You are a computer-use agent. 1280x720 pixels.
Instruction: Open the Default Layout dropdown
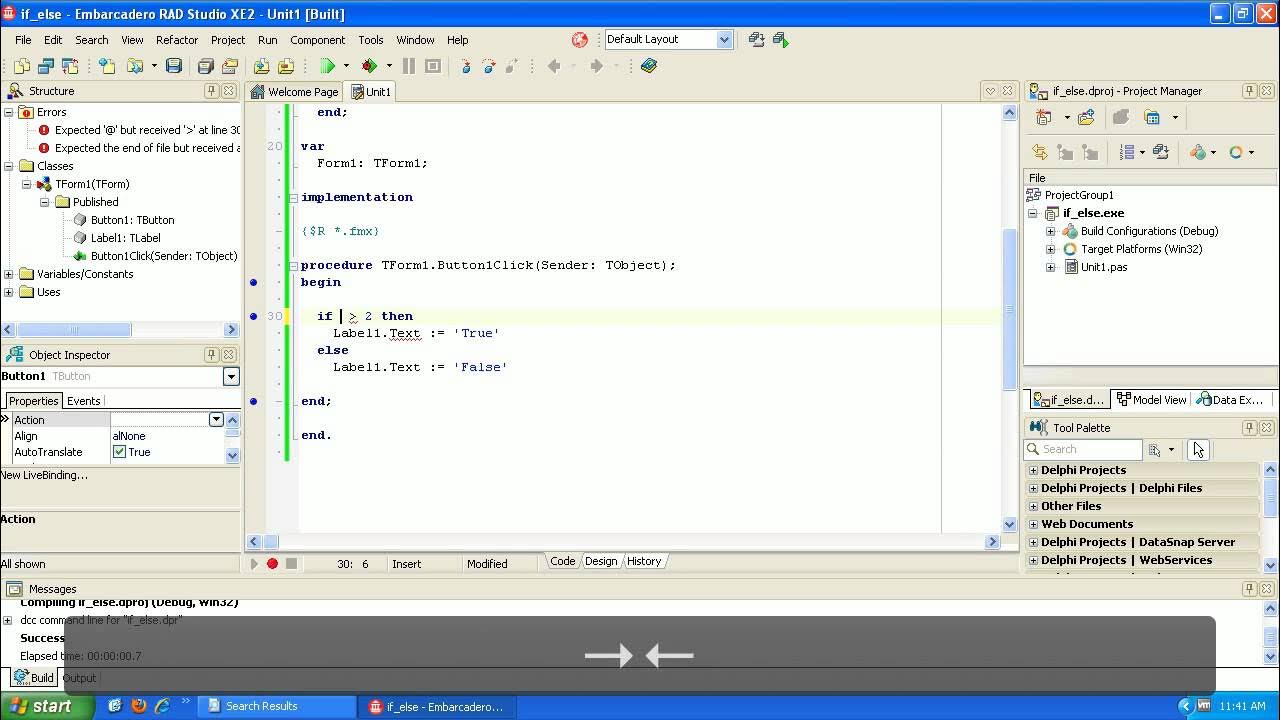click(x=724, y=40)
